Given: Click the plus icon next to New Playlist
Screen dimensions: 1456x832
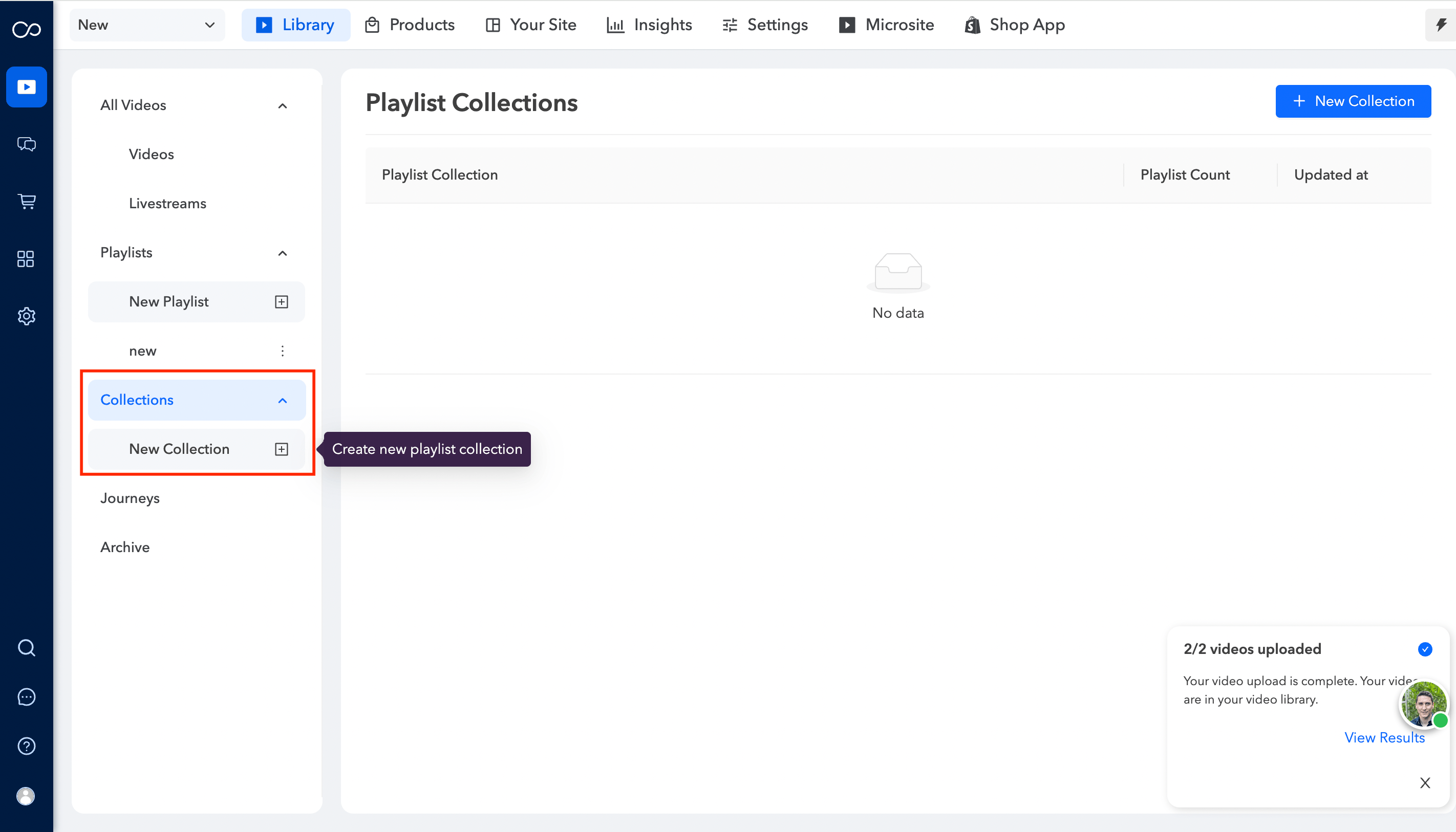Looking at the screenshot, I should [x=281, y=302].
